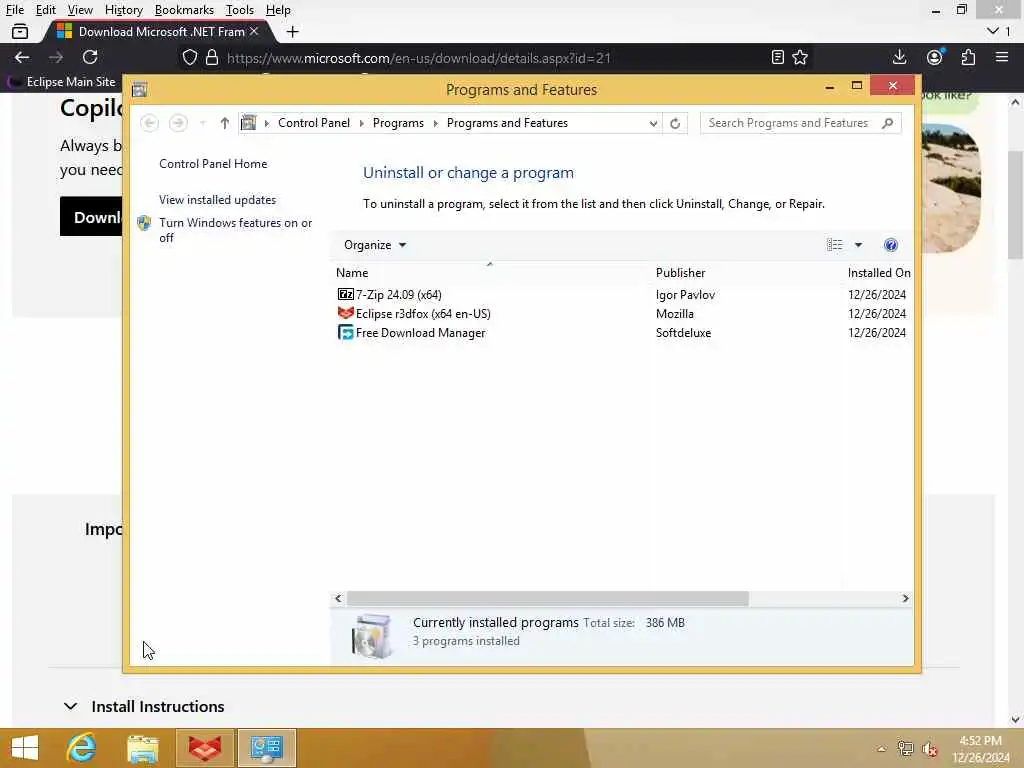The image size is (1024, 768).
Task: Open the Edit menu
Action: tap(46, 10)
